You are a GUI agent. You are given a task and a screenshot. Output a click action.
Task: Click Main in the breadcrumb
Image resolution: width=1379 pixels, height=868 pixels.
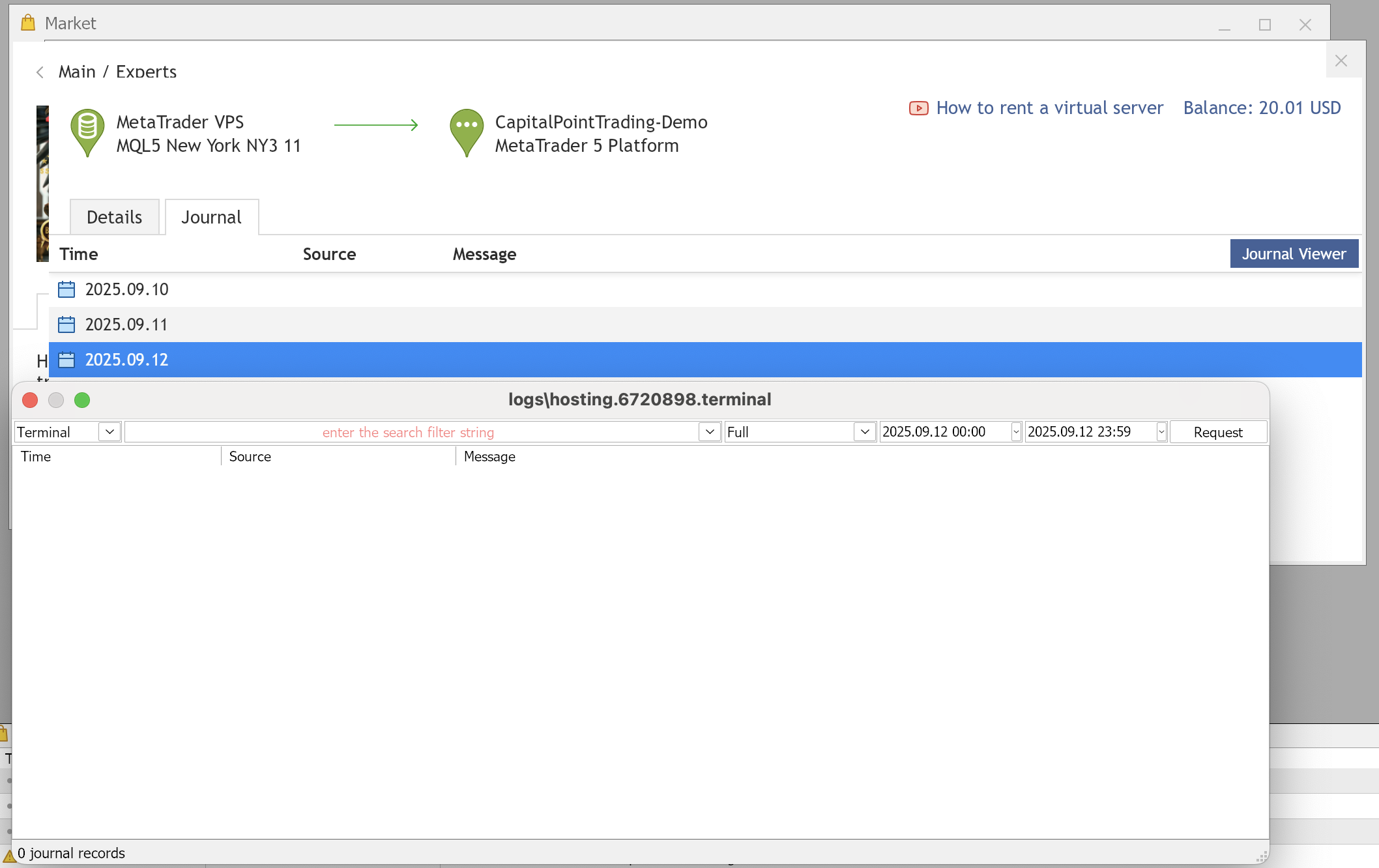click(x=77, y=72)
